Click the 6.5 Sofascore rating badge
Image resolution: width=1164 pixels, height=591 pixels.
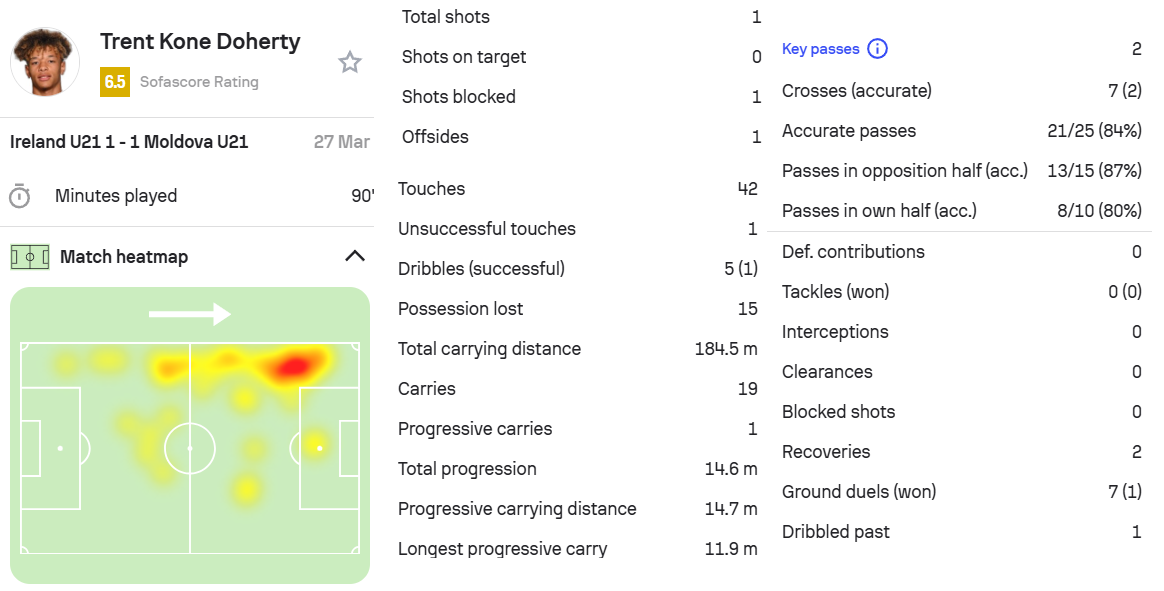coord(115,82)
